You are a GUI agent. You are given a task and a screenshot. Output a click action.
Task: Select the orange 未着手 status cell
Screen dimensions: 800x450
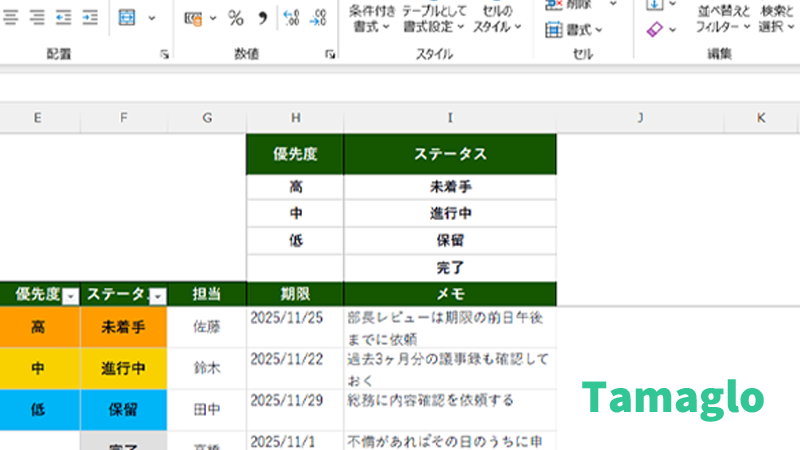[x=123, y=327]
